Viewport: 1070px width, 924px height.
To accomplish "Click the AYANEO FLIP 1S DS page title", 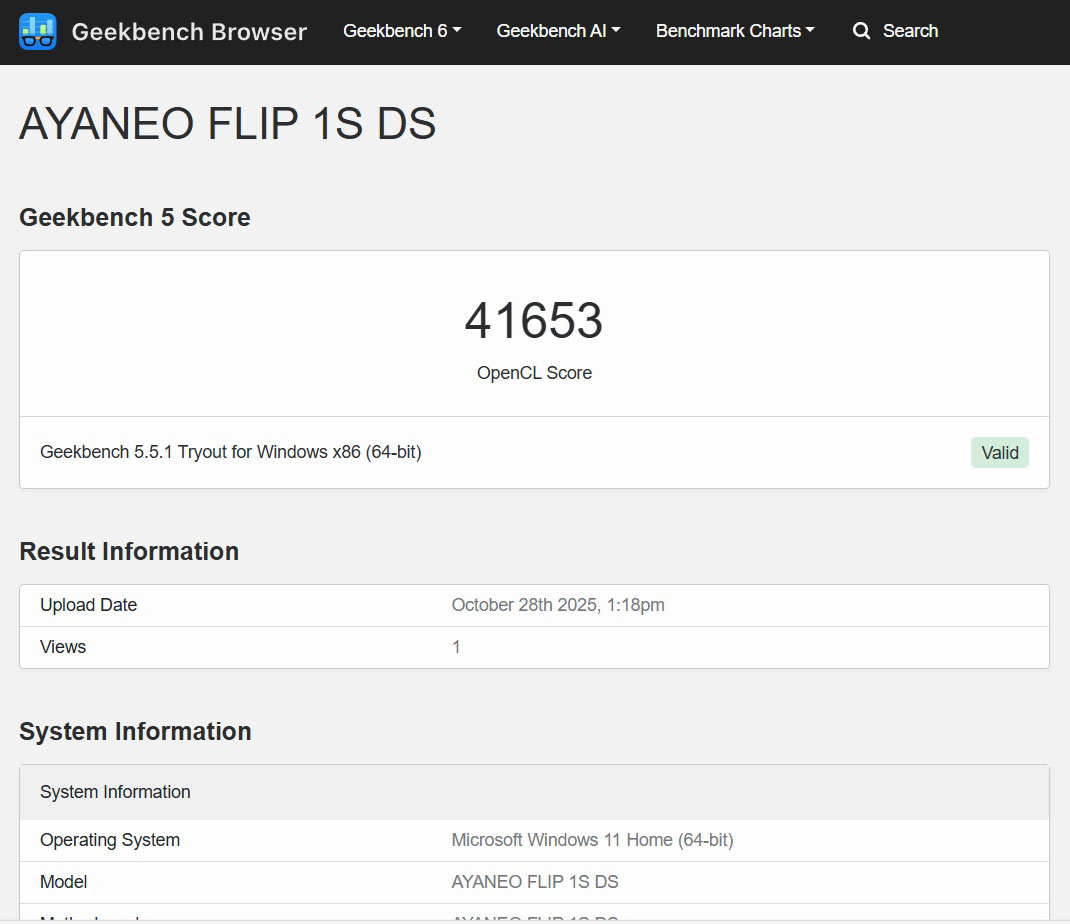I will point(228,124).
